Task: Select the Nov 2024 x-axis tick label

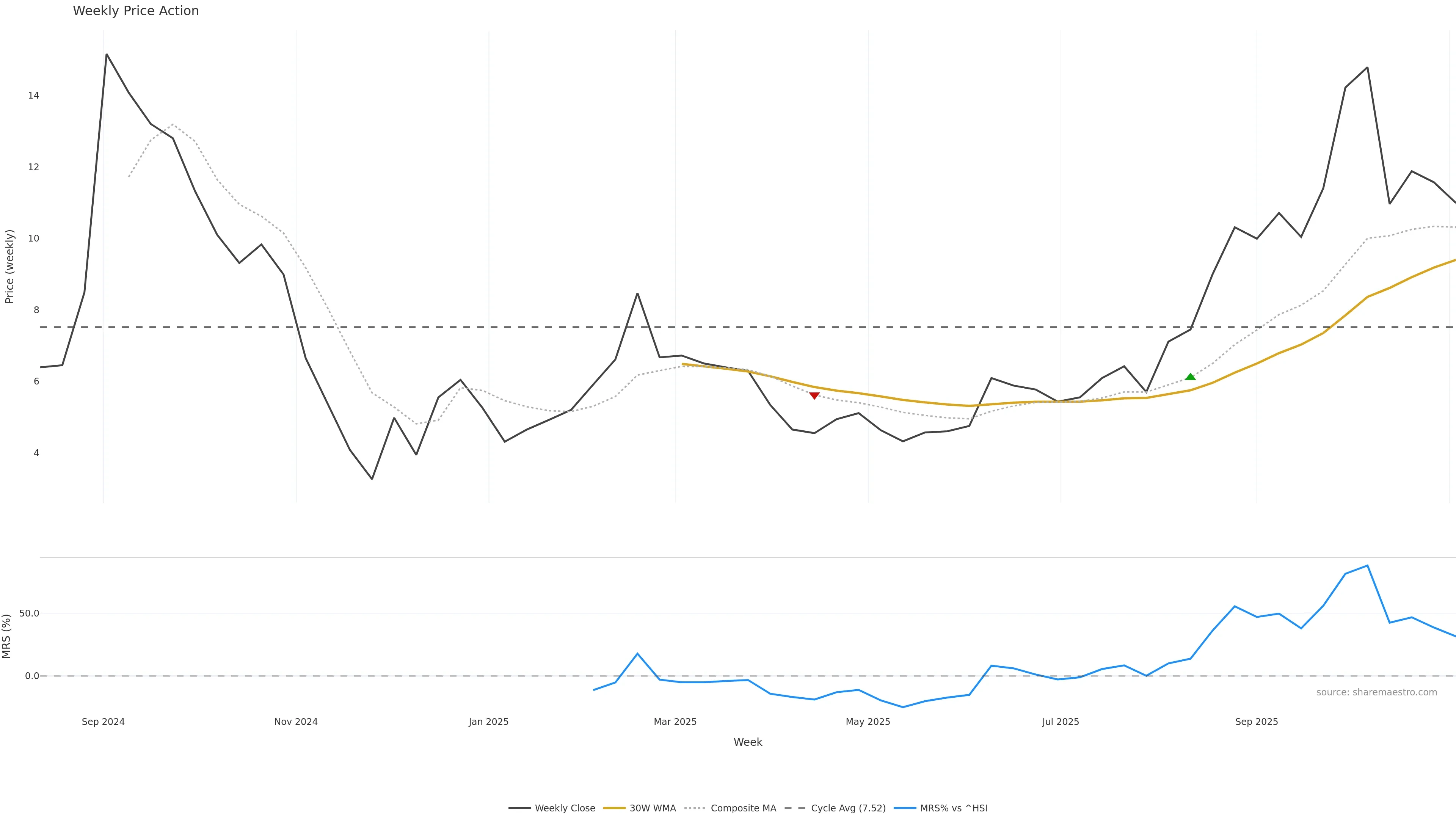Action: pos(296,722)
